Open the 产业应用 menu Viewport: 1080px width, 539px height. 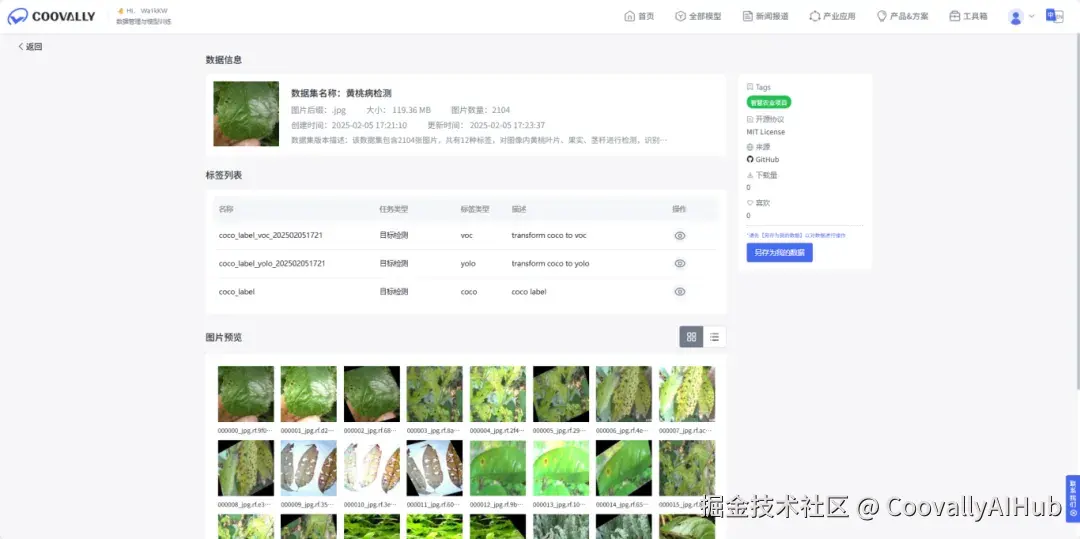(x=832, y=16)
